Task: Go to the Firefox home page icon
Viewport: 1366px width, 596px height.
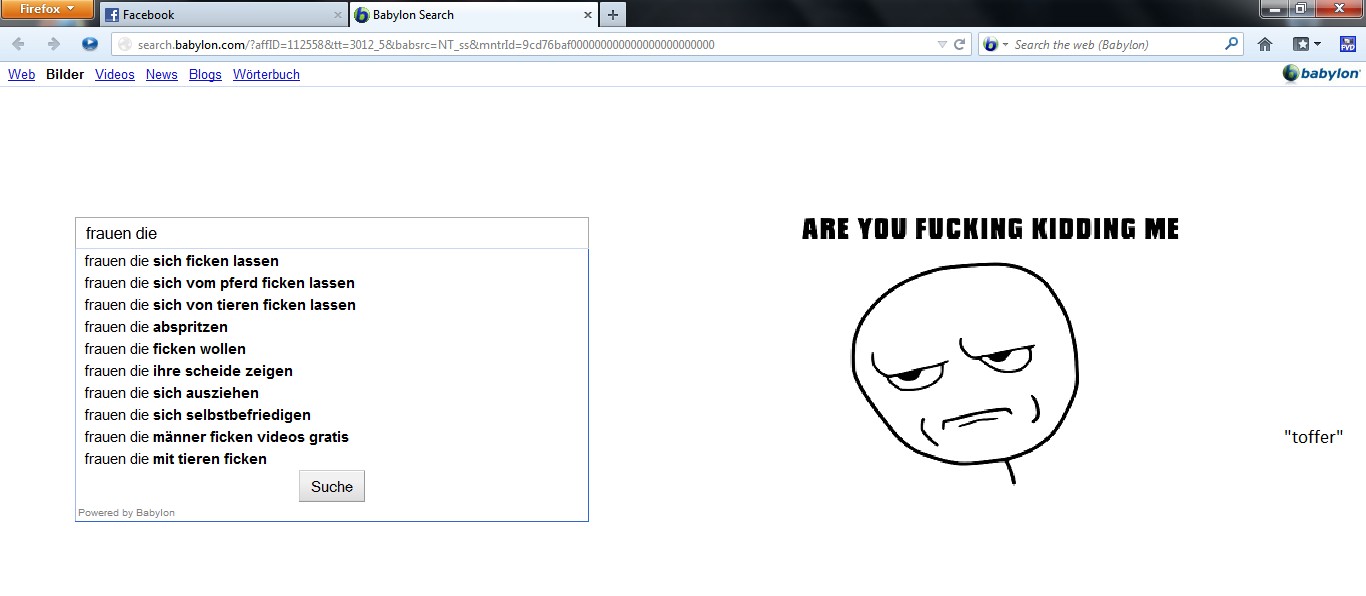Action: click(1265, 44)
